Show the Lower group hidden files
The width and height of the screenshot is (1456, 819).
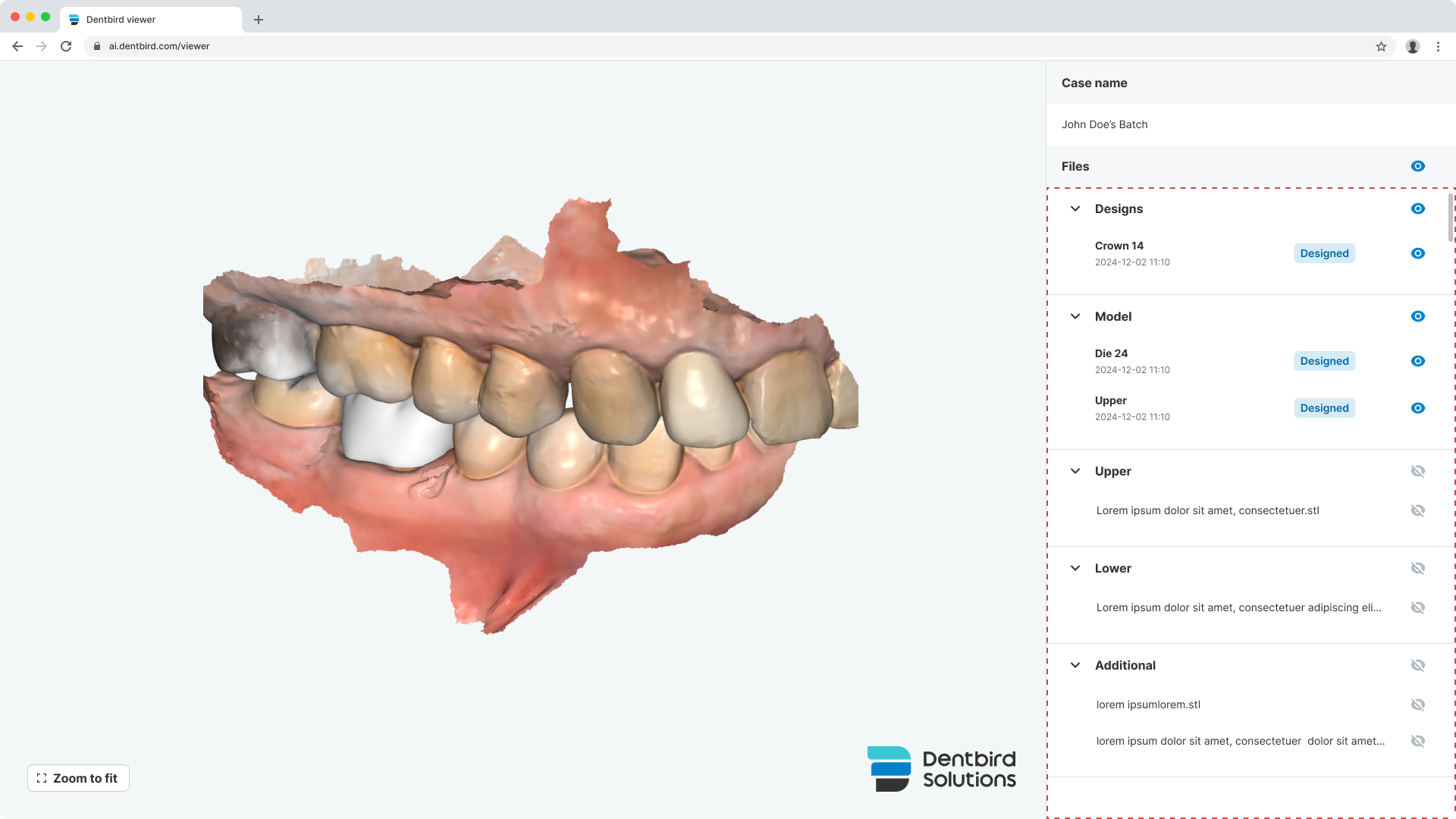1417,568
